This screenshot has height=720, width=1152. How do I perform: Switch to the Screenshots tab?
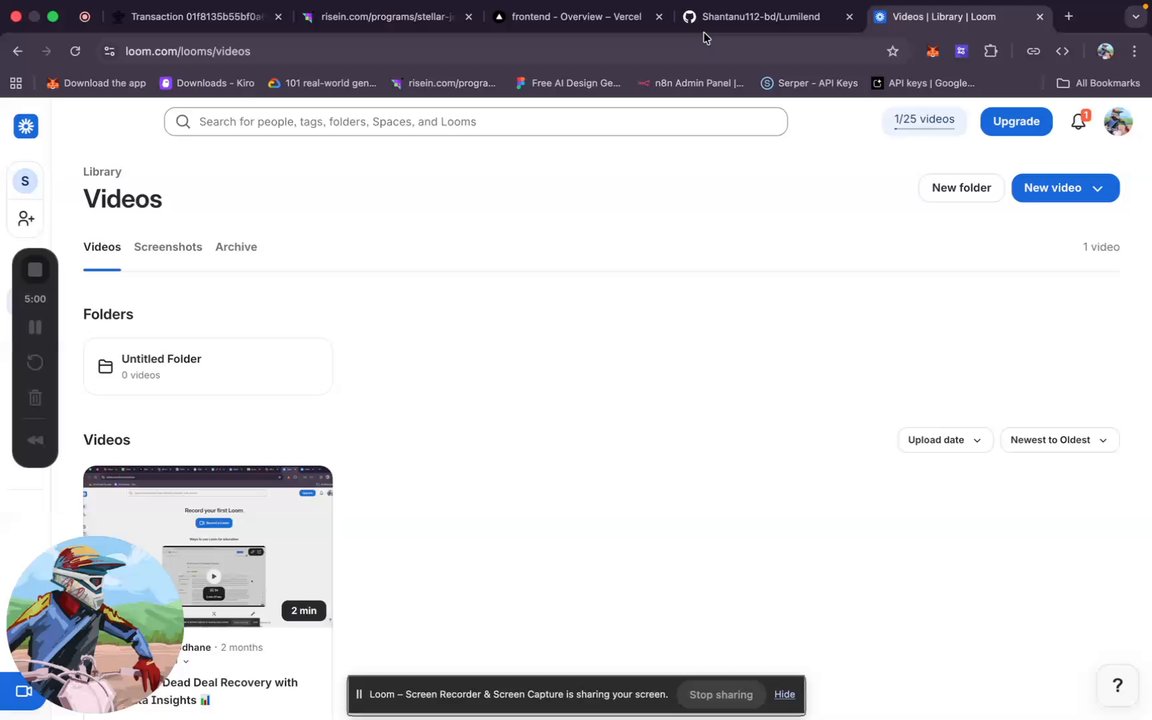[168, 247]
